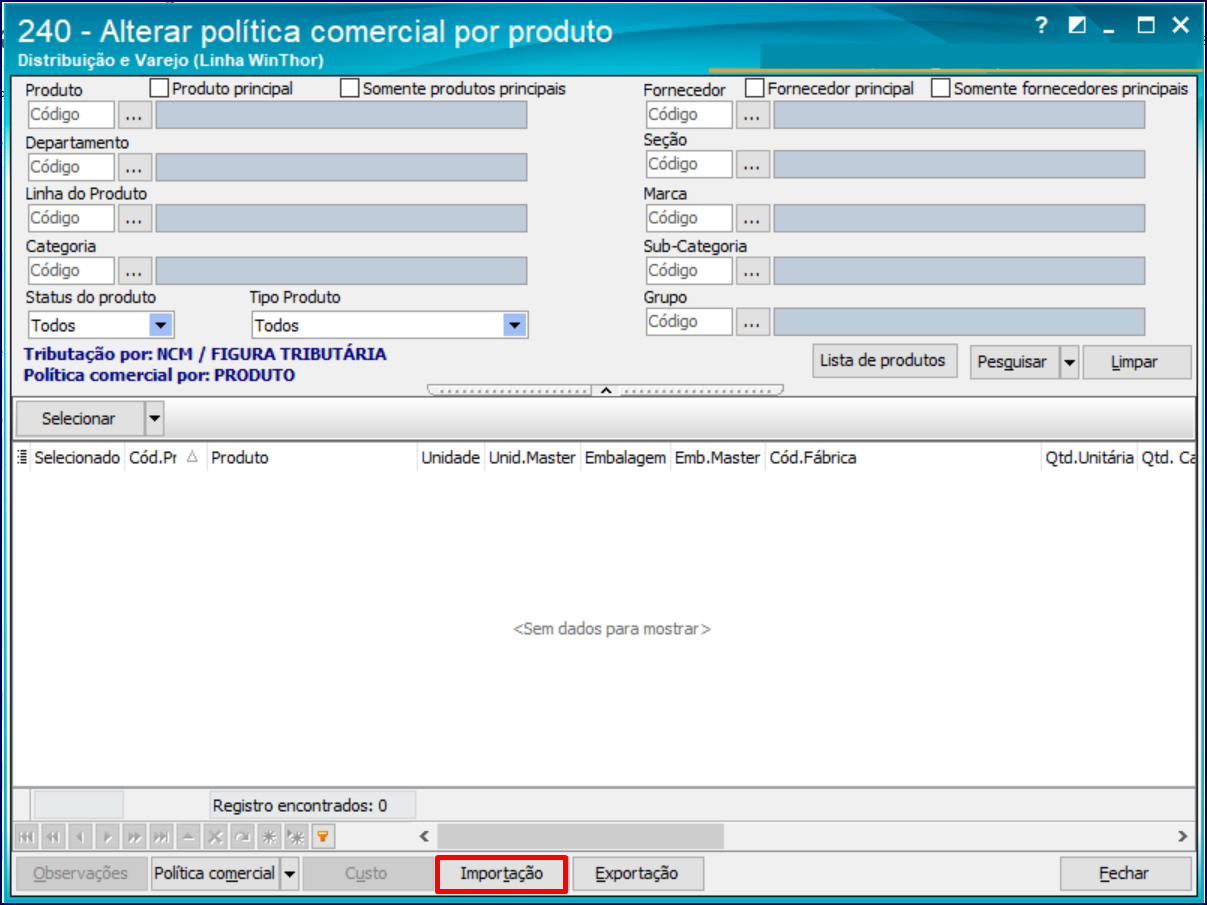The image size is (1207, 905).
Task: Click the goto bookmark asterisk navigator icon
Action: click(296, 836)
